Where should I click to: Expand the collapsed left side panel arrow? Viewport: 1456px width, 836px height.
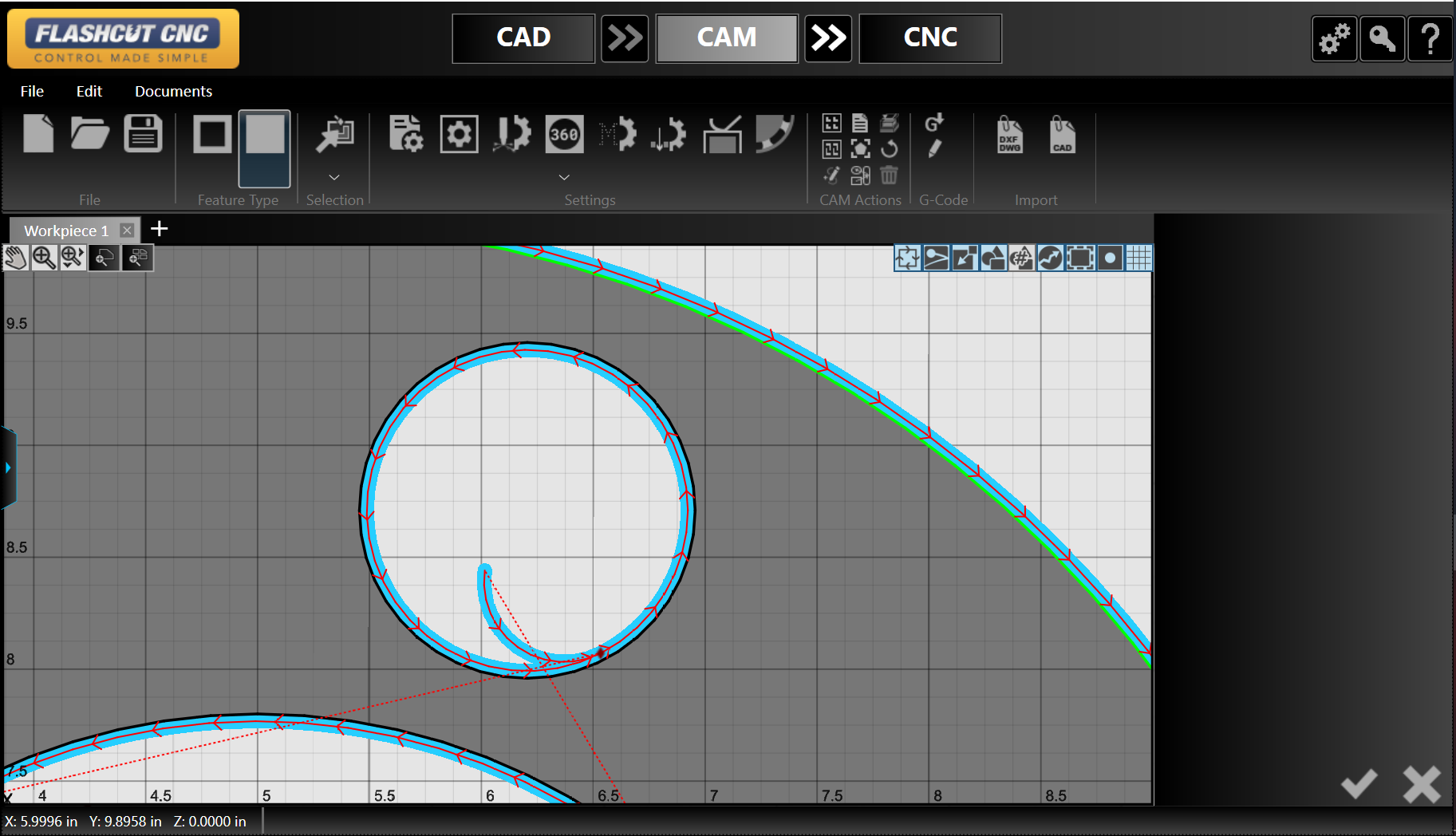[x=8, y=467]
